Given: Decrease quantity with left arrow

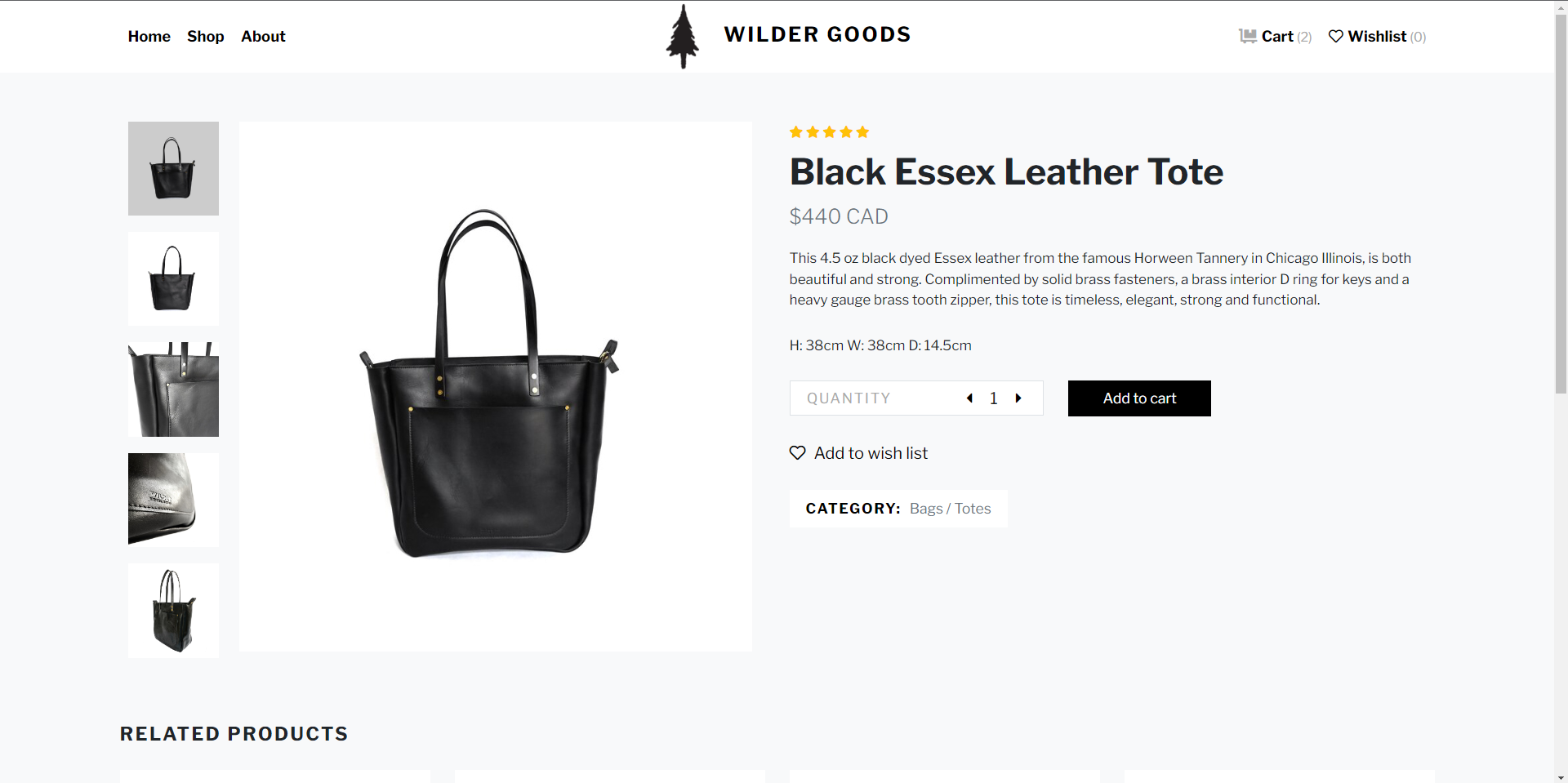Looking at the screenshot, I should tap(969, 398).
